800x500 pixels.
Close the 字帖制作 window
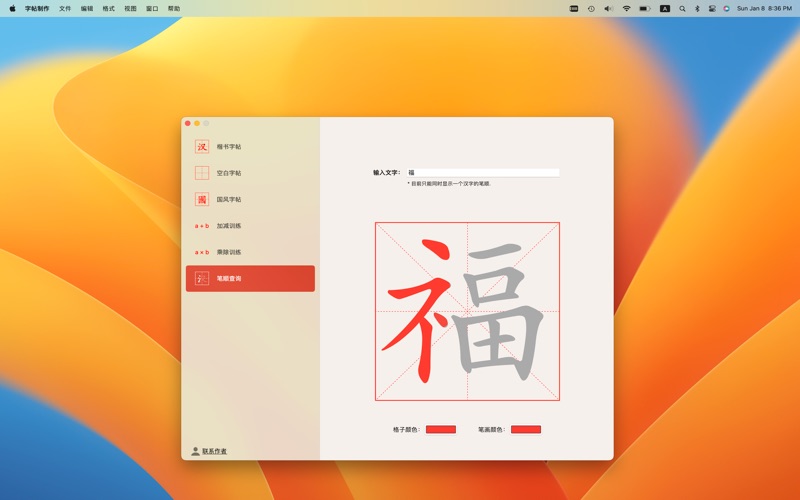point(188,123)
